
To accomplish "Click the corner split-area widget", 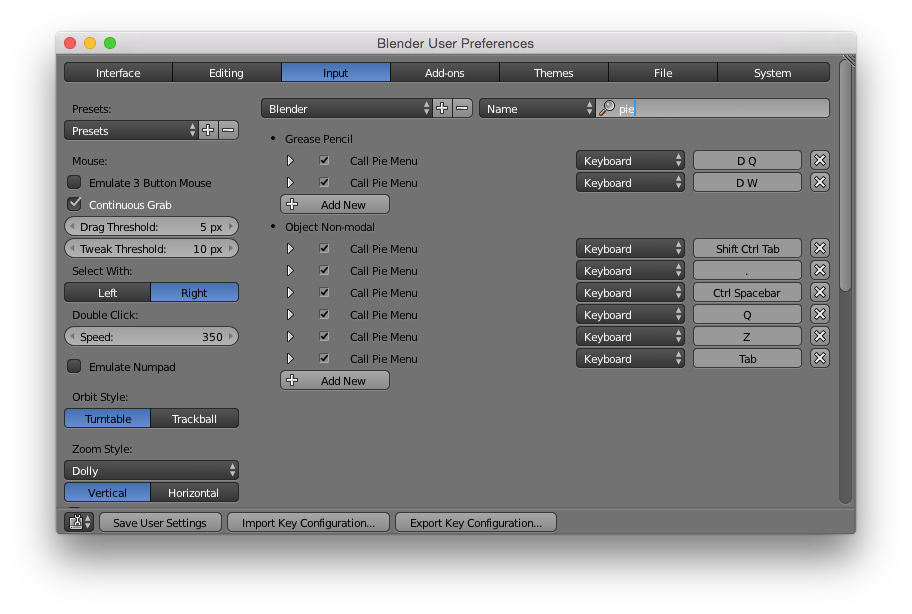I will [x=849, y=59].
